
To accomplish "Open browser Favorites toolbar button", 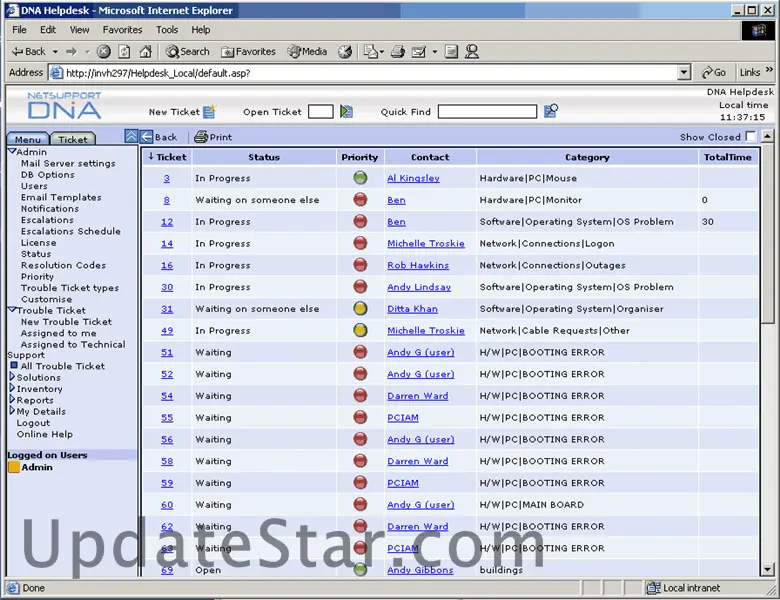I will tap(248, 51).
